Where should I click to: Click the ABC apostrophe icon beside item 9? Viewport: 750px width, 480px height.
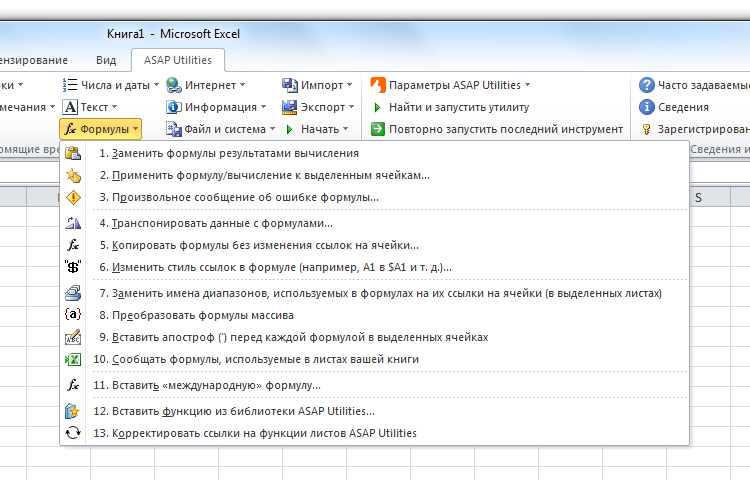point(73,337)
